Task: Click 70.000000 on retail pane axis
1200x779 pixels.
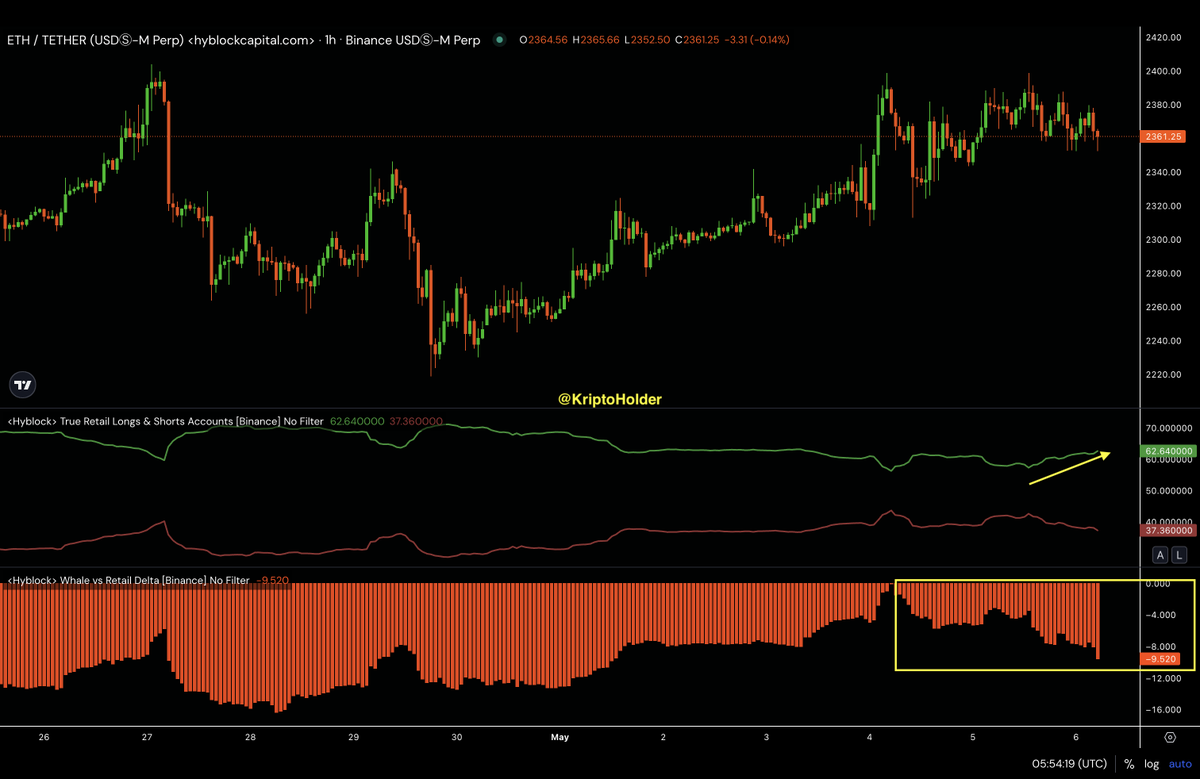Action: point(1170,427)
